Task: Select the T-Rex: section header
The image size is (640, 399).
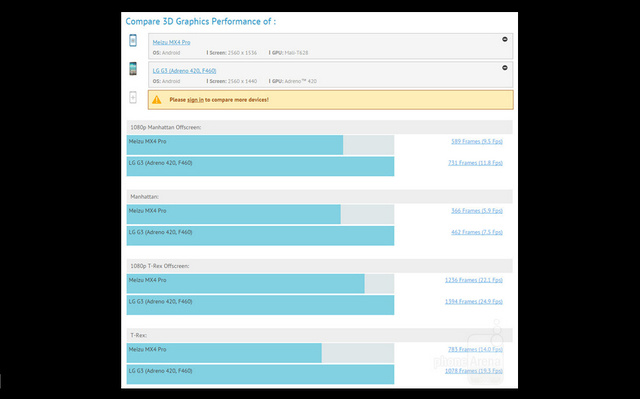Action: point(320,335)
